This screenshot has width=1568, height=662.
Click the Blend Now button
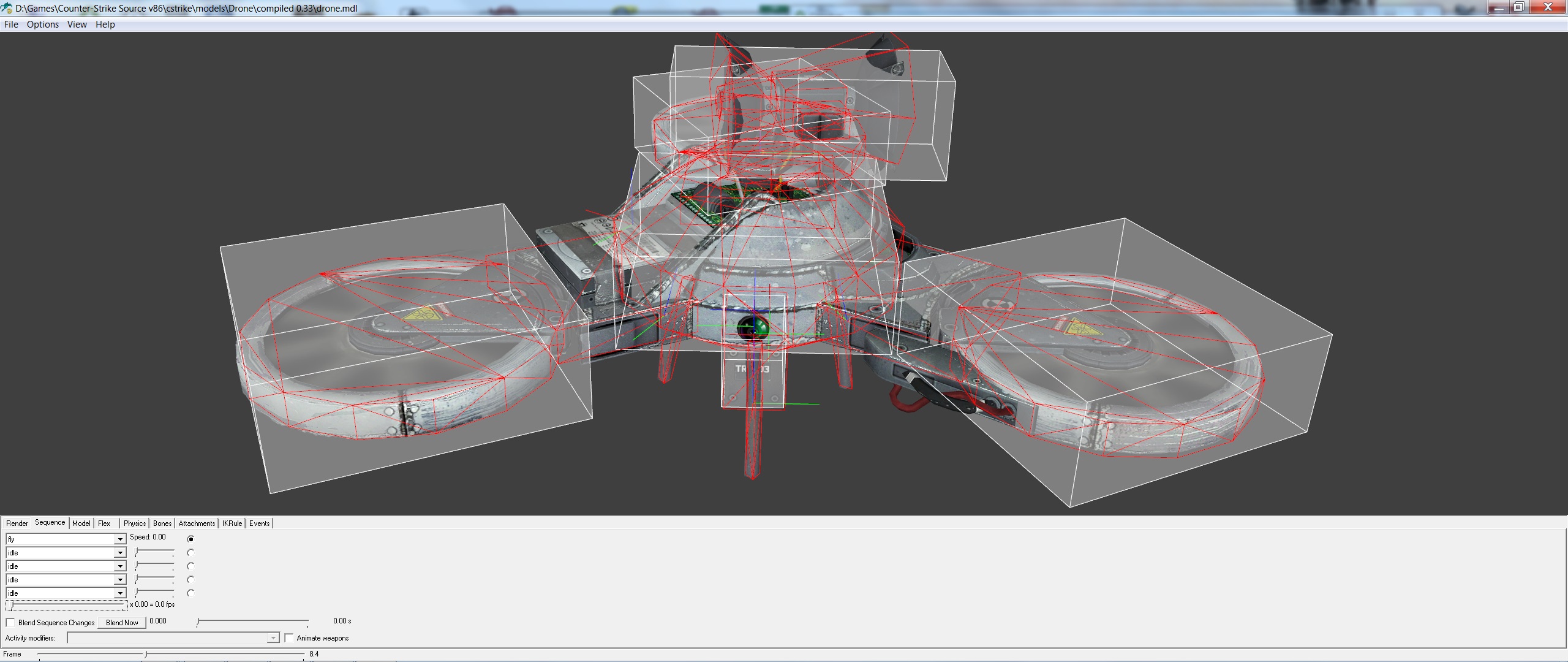pos(123,623)
